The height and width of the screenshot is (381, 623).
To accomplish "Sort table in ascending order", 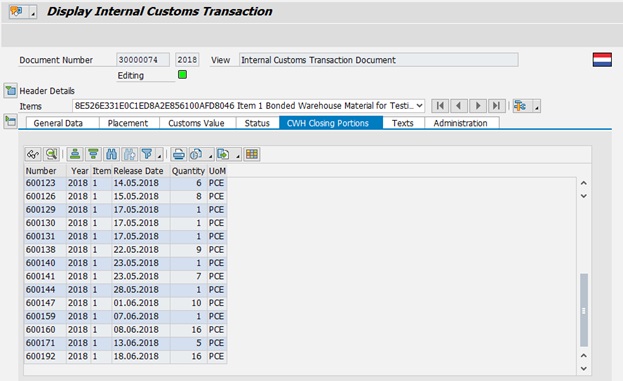I will pos(75,154).
